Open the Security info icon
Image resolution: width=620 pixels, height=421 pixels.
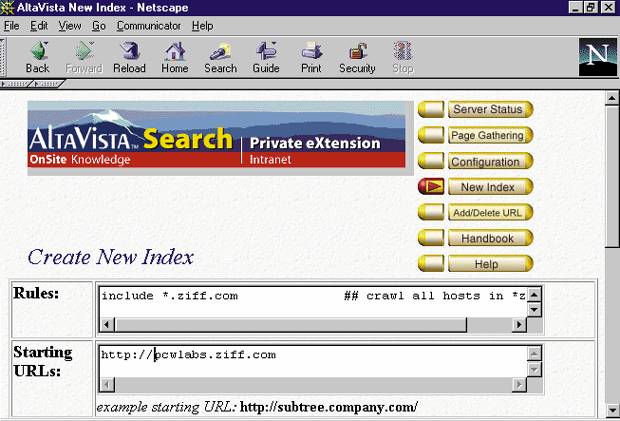coord(357,57)
